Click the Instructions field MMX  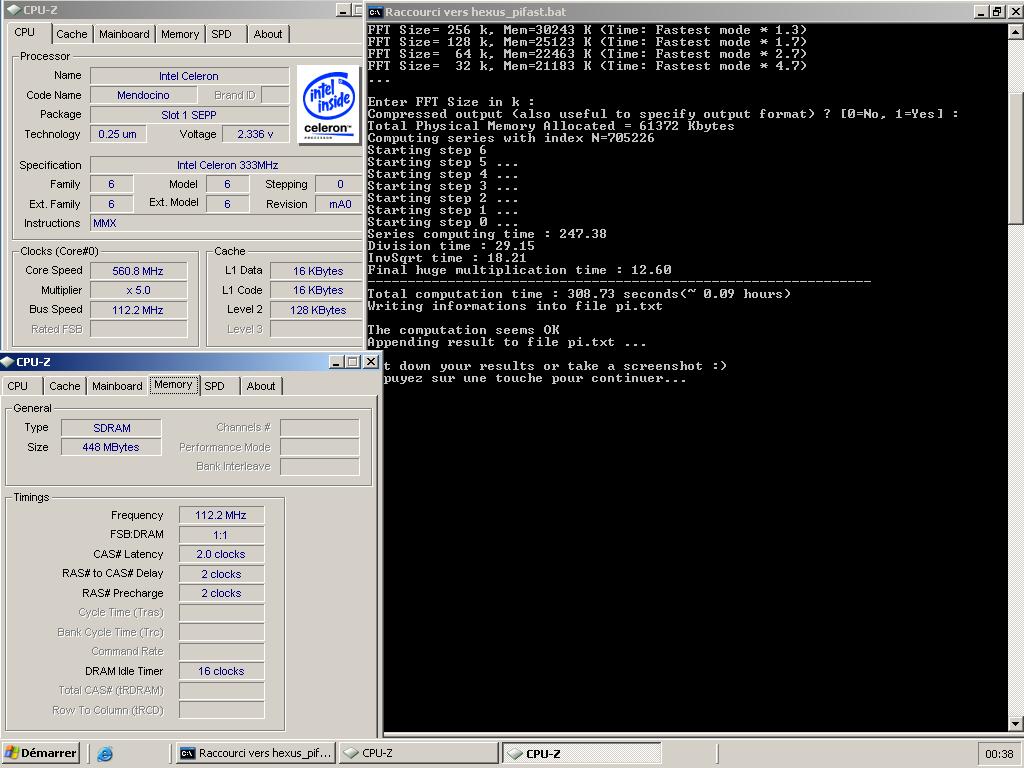coord(227,223)
